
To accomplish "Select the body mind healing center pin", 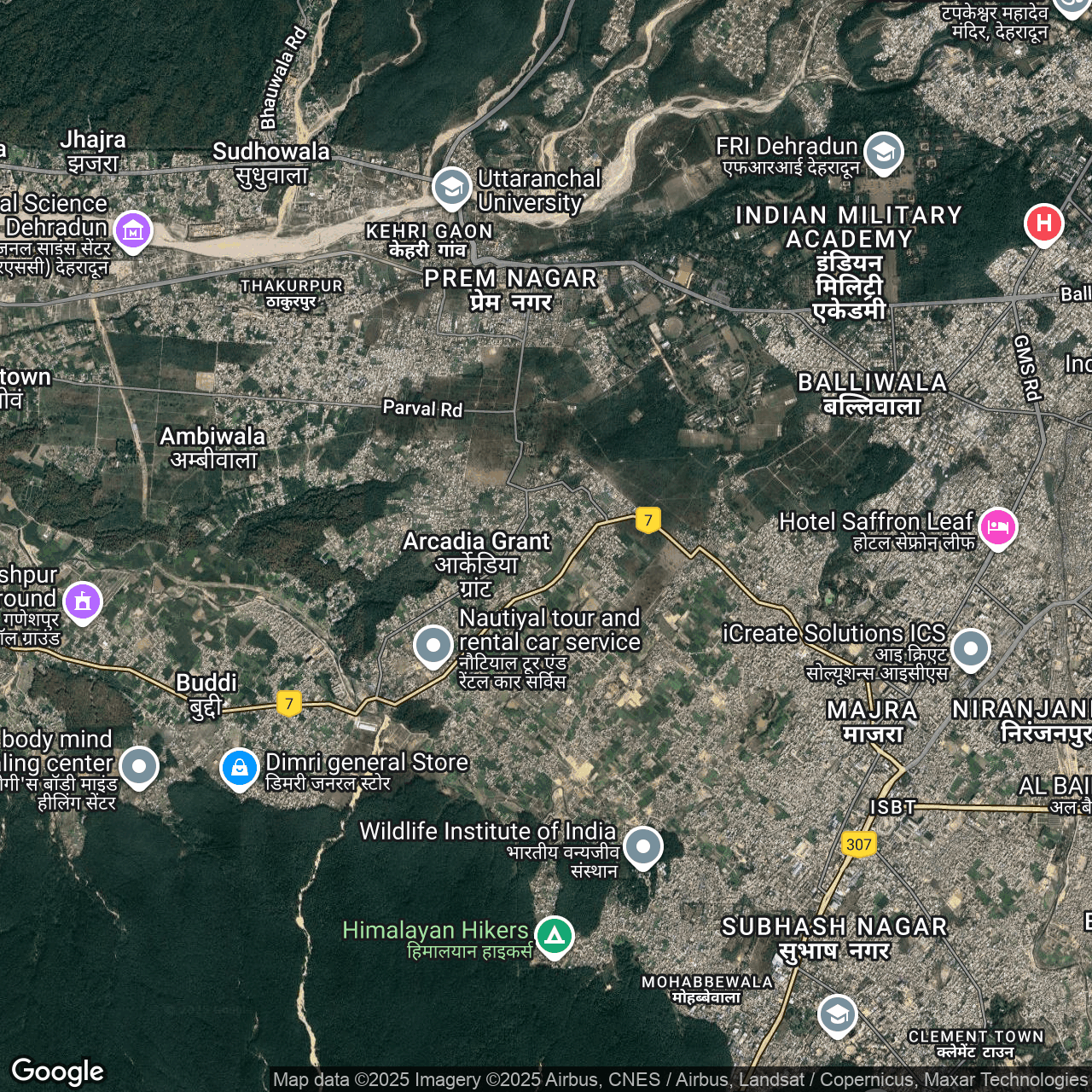I will pyautogui.click(x=139, y=766).
